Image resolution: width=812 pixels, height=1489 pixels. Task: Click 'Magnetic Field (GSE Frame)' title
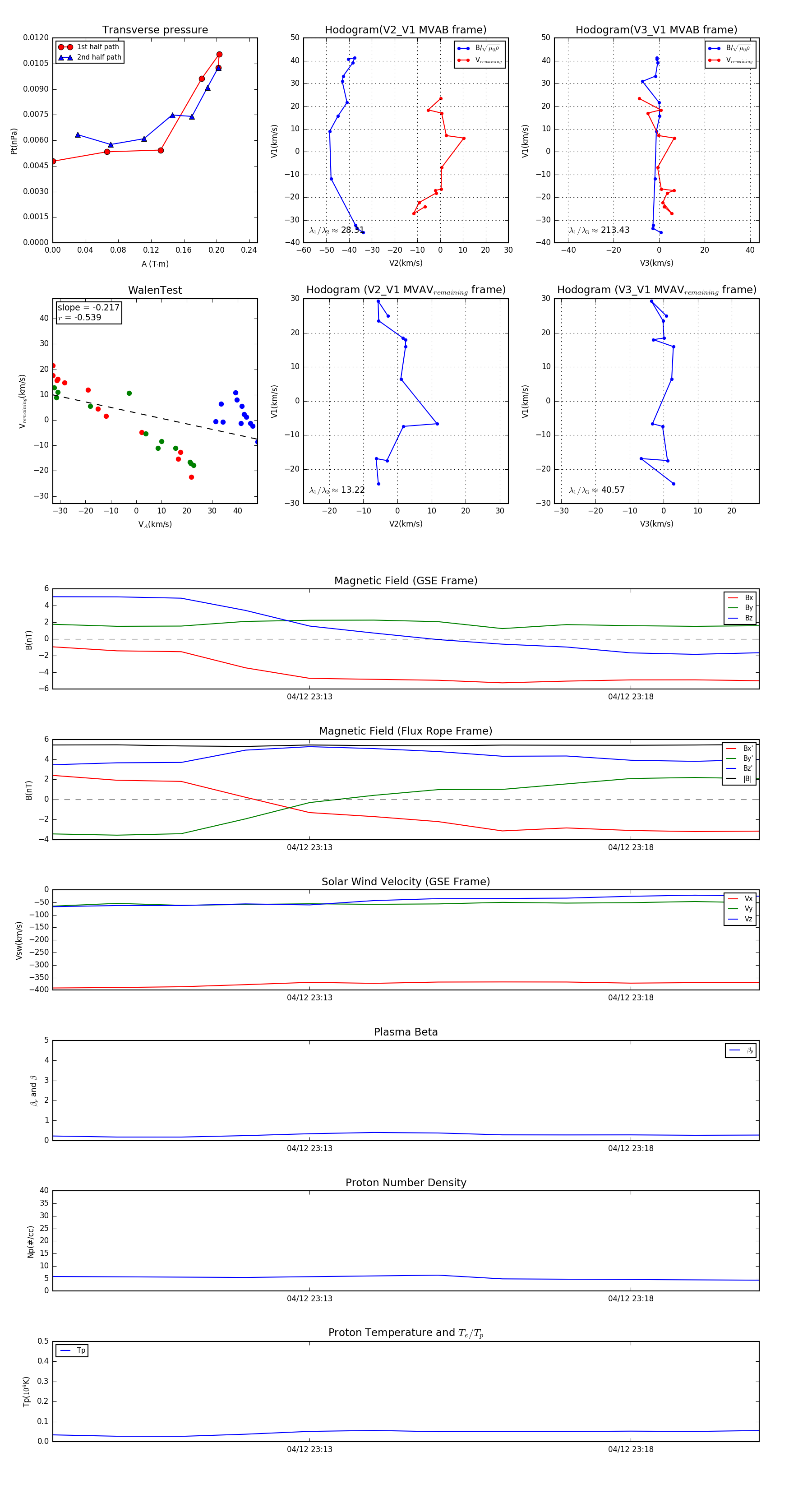406,581
